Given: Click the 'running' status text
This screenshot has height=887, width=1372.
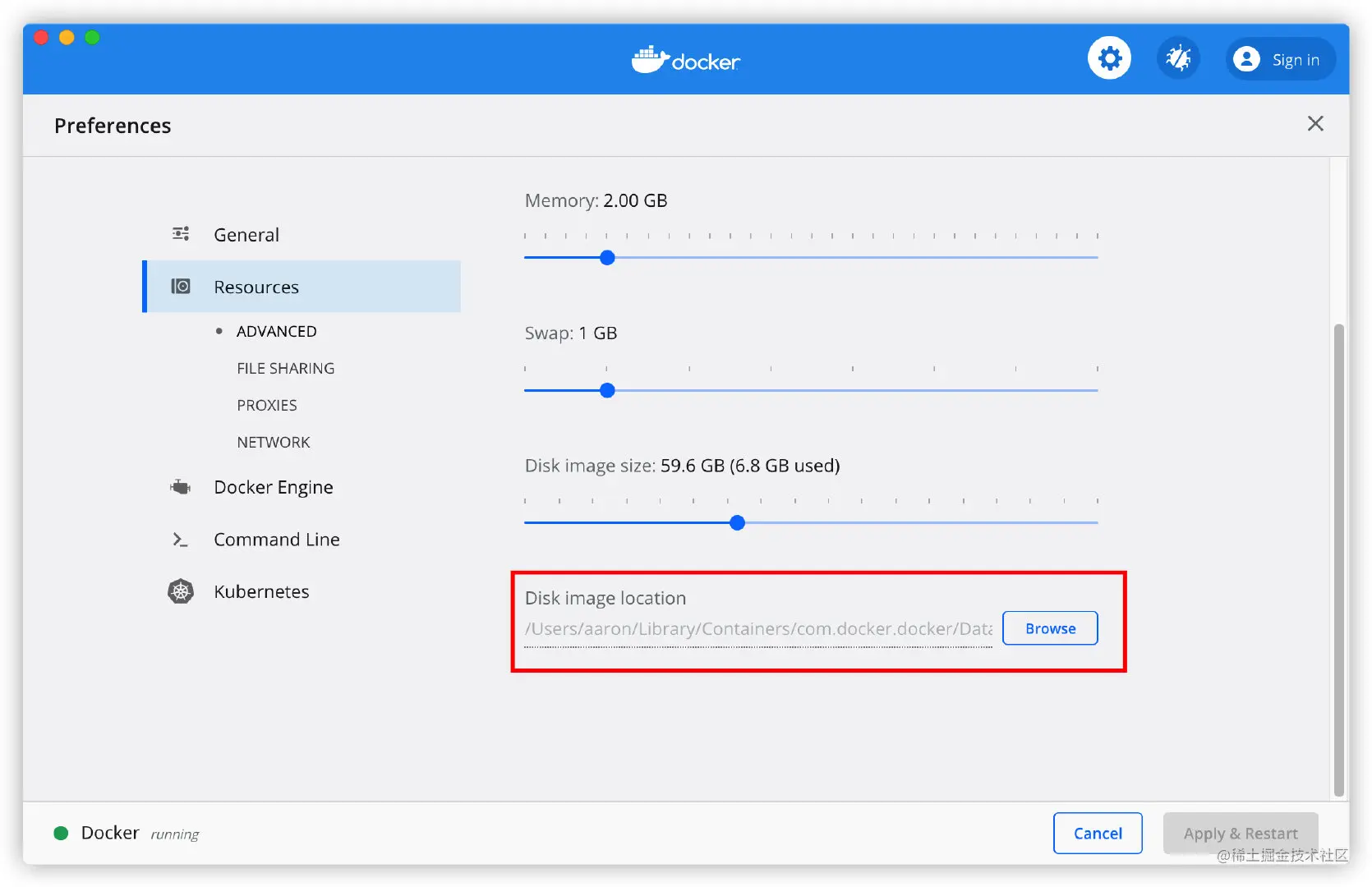Looking at the screenshot, I should [175, 834].
